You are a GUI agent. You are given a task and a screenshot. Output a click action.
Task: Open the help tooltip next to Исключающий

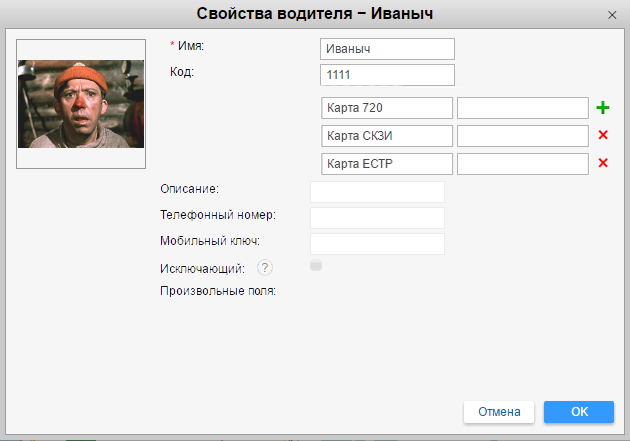point(265,267)
